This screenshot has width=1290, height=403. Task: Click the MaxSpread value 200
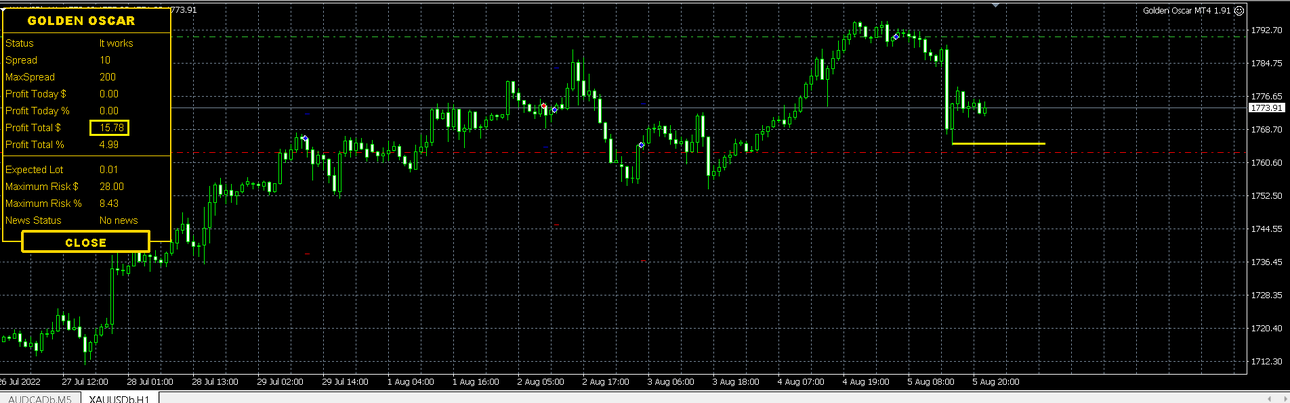coord(107,77)
